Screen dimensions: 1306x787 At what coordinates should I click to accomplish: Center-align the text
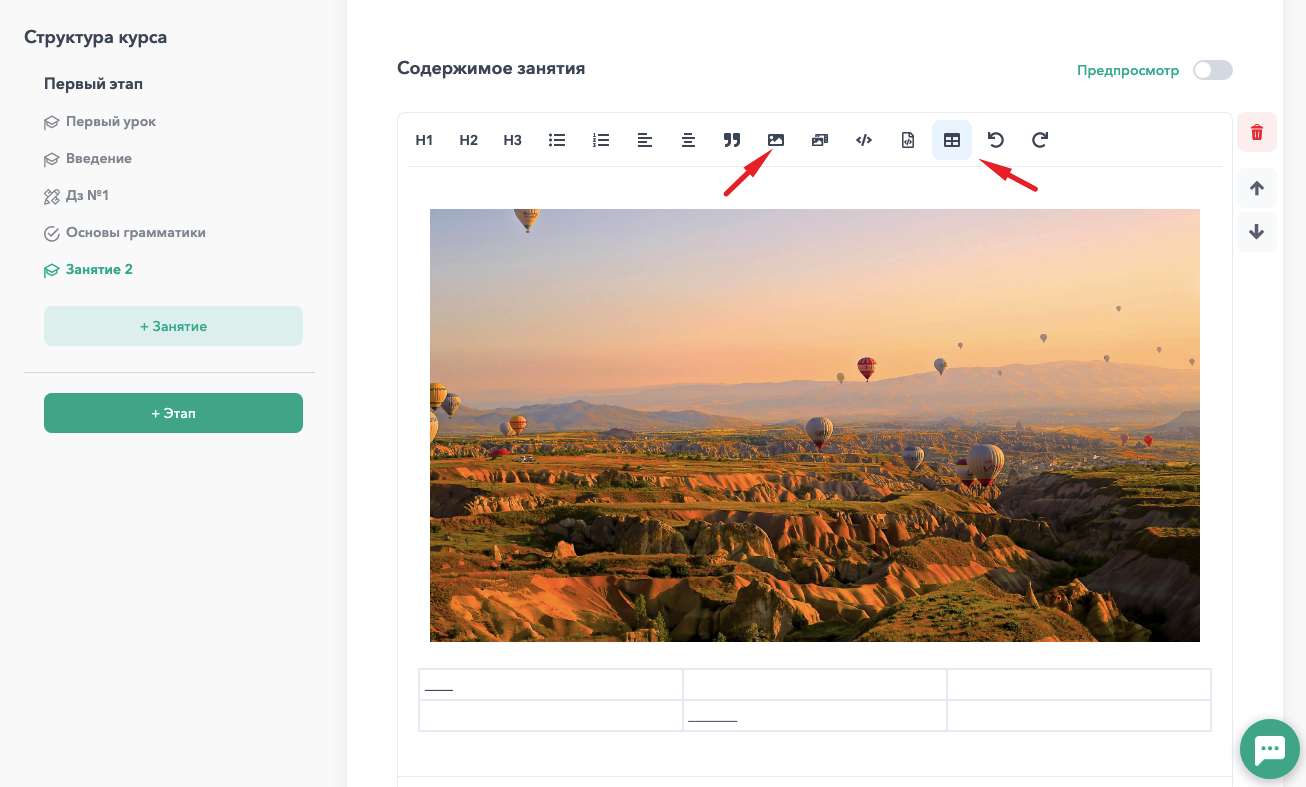[x=688, y=140]
